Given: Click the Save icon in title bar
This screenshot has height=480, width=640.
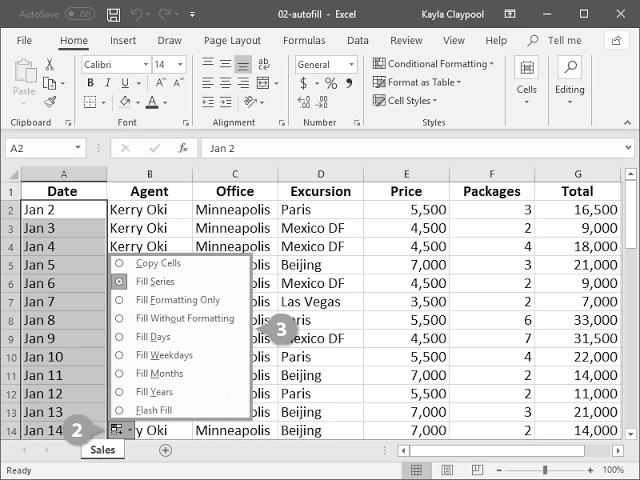Looking at the screenshot, I should pyautogui.click(x=113, y=15).
